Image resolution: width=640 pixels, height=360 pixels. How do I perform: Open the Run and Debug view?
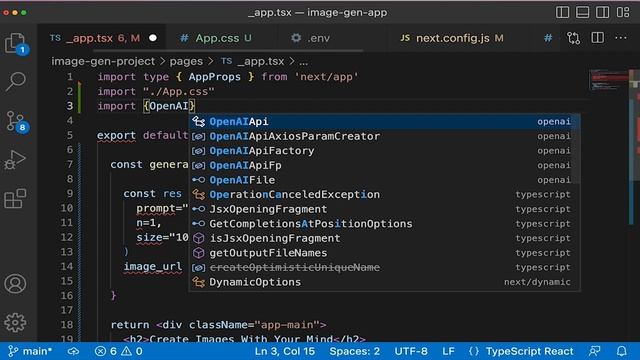tap(16, 160)
